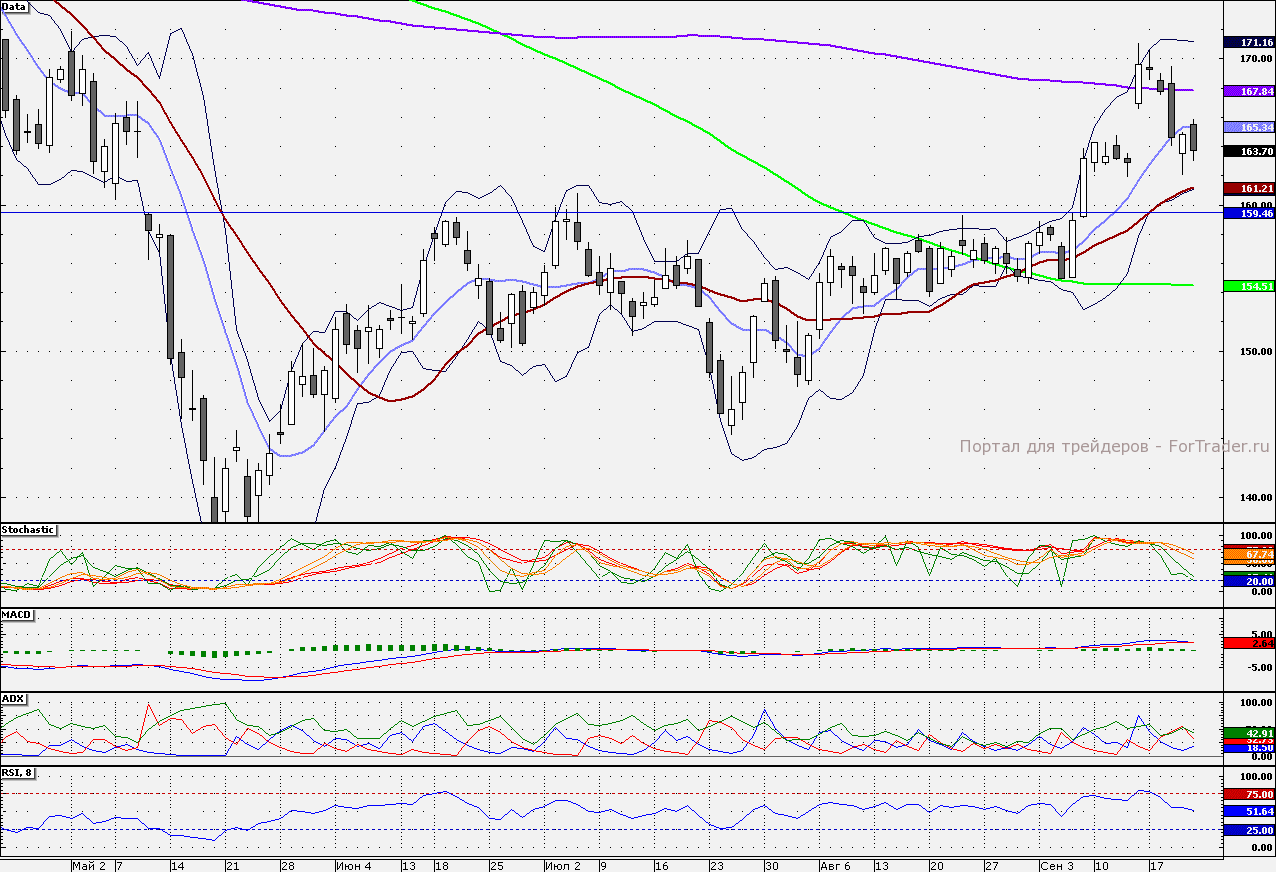Click the 171.16 upper band price tag
Screen dimensions: 1276x872
pos(1249,43)
